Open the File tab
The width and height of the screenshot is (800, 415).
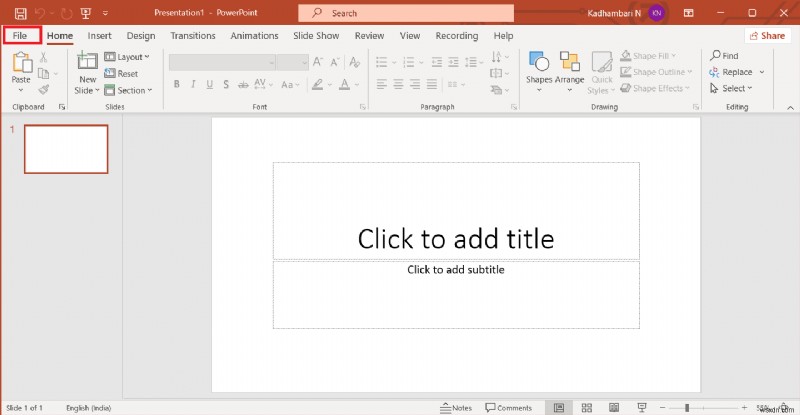point(20,35)
